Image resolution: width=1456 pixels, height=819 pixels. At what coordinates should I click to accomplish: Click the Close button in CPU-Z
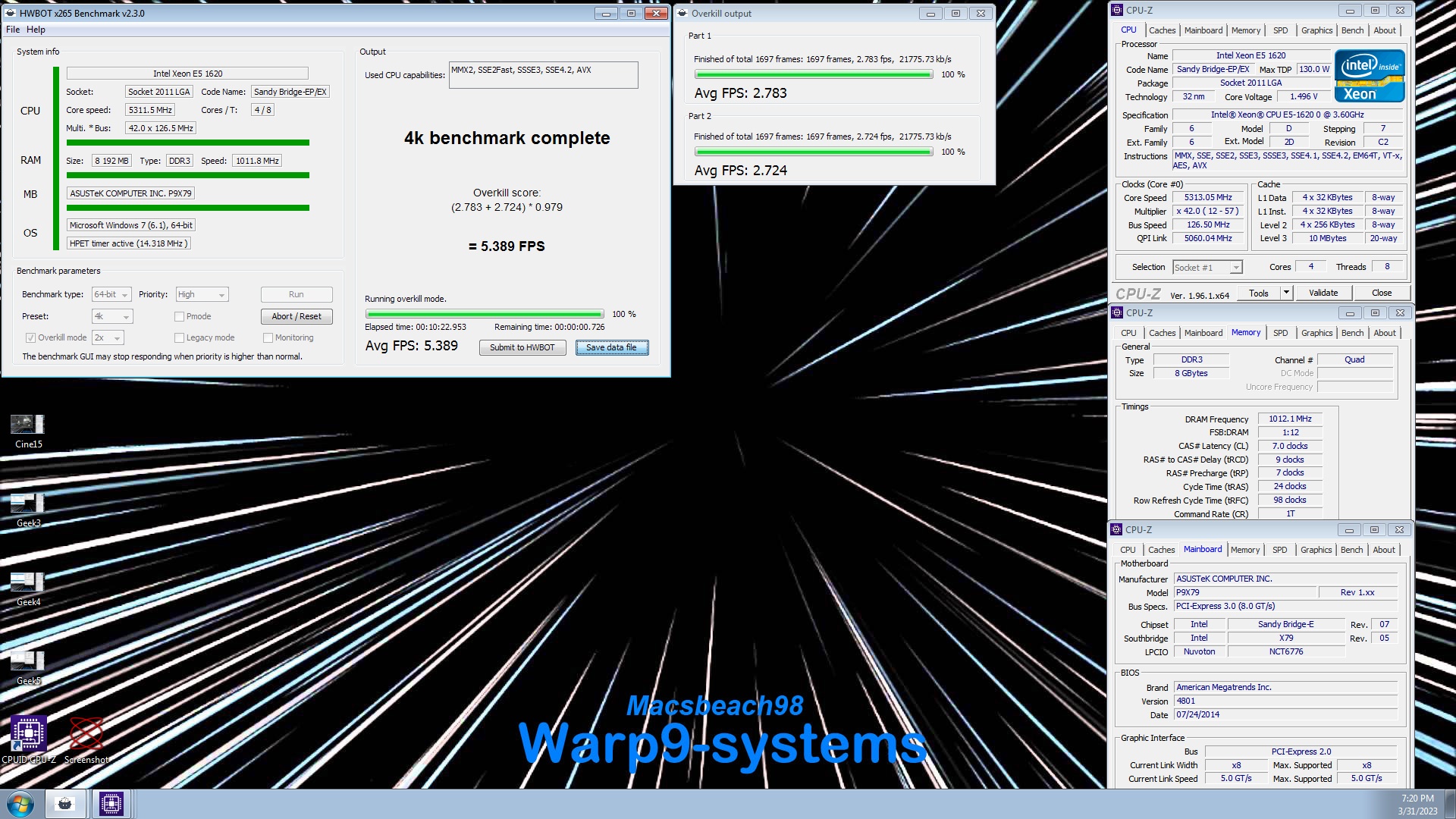point(1382,293)
